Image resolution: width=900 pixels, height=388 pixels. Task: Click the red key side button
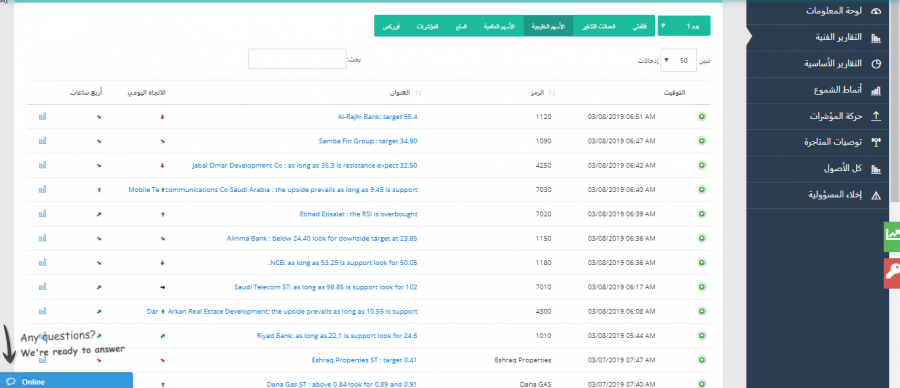click(891, 273)
